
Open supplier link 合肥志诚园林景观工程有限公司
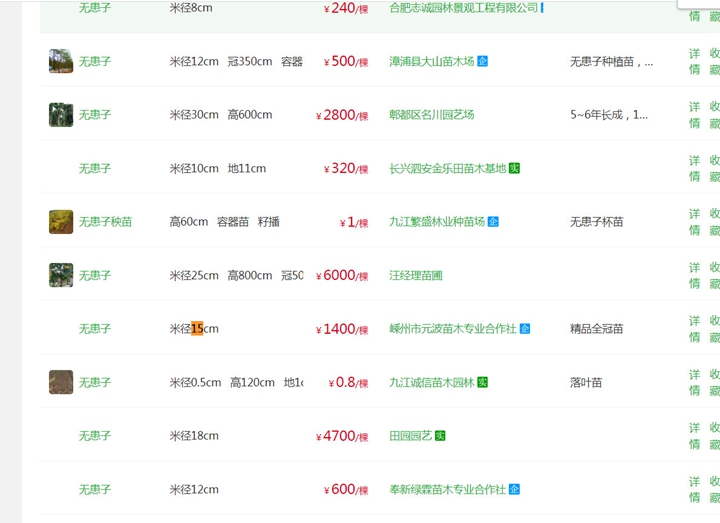463,8
